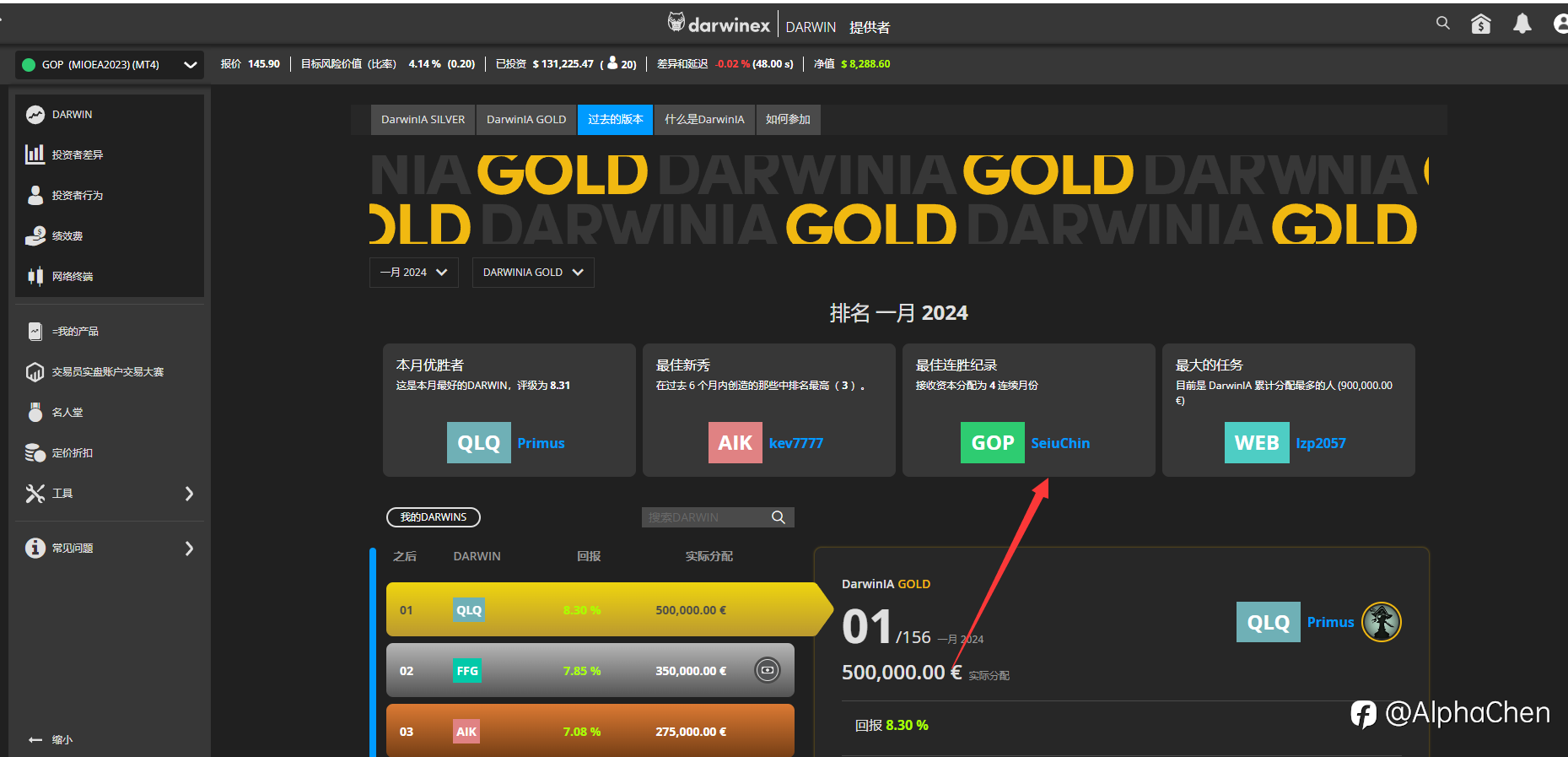Open the Primus winner link

coord(541,443)
